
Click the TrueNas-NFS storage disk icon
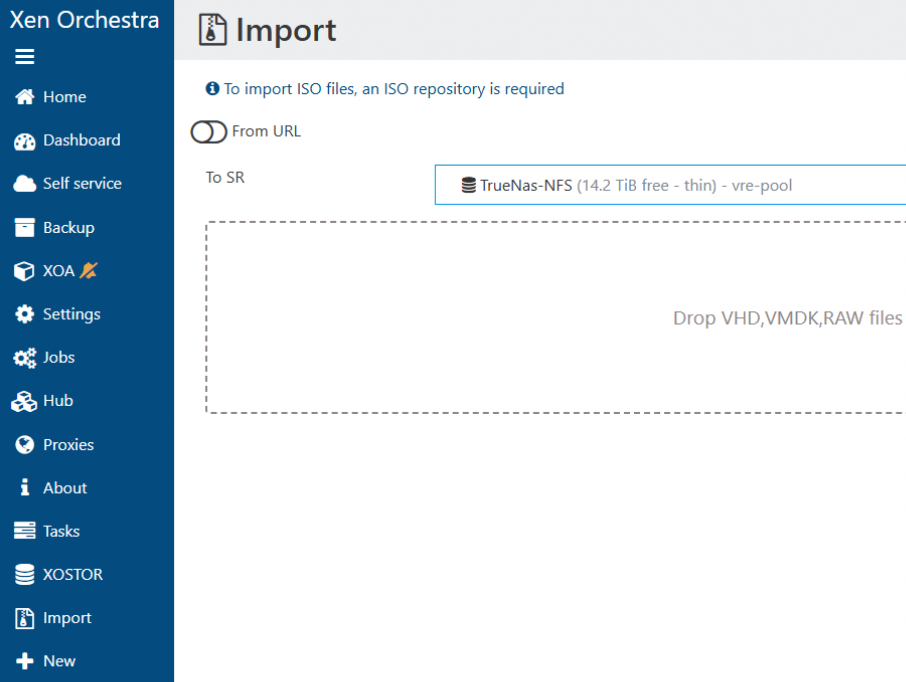pos(469,186)
